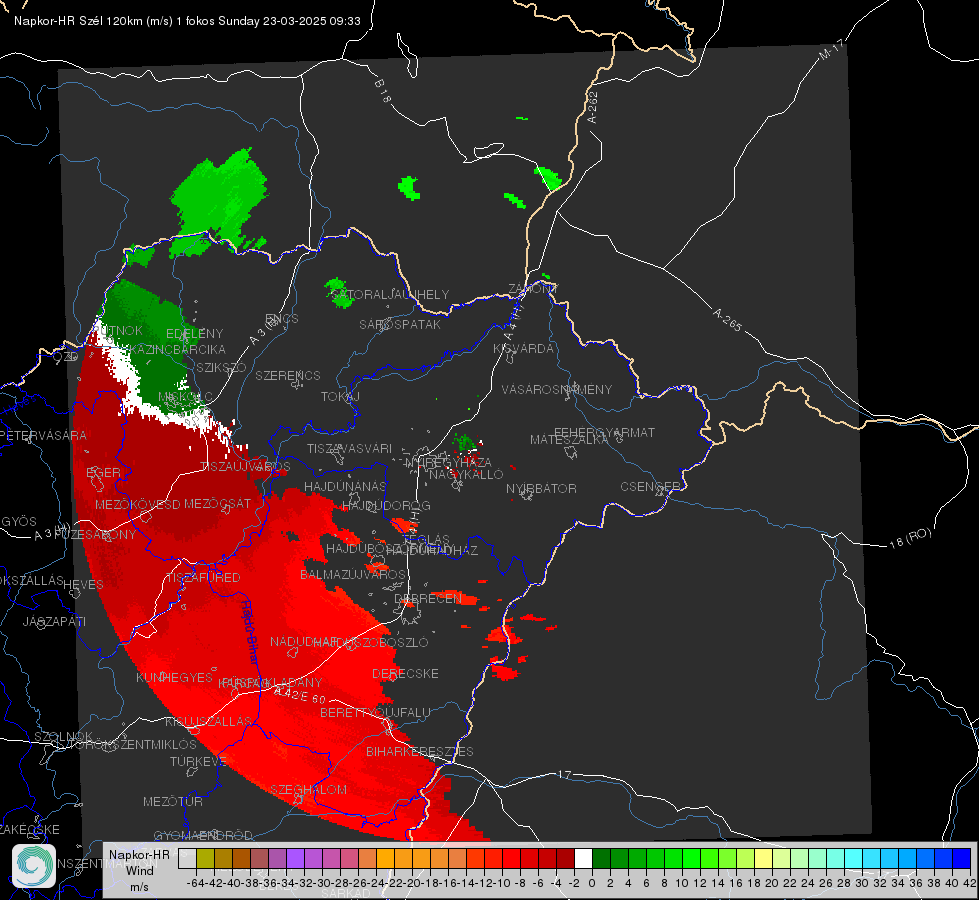Click the HAJDUNANAS town label

click(345, 487)
